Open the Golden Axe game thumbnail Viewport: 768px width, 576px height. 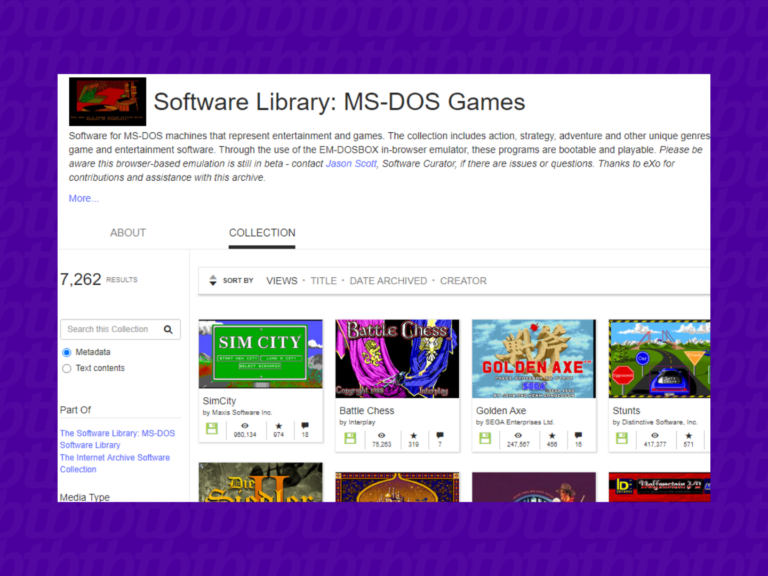(534, 359)
